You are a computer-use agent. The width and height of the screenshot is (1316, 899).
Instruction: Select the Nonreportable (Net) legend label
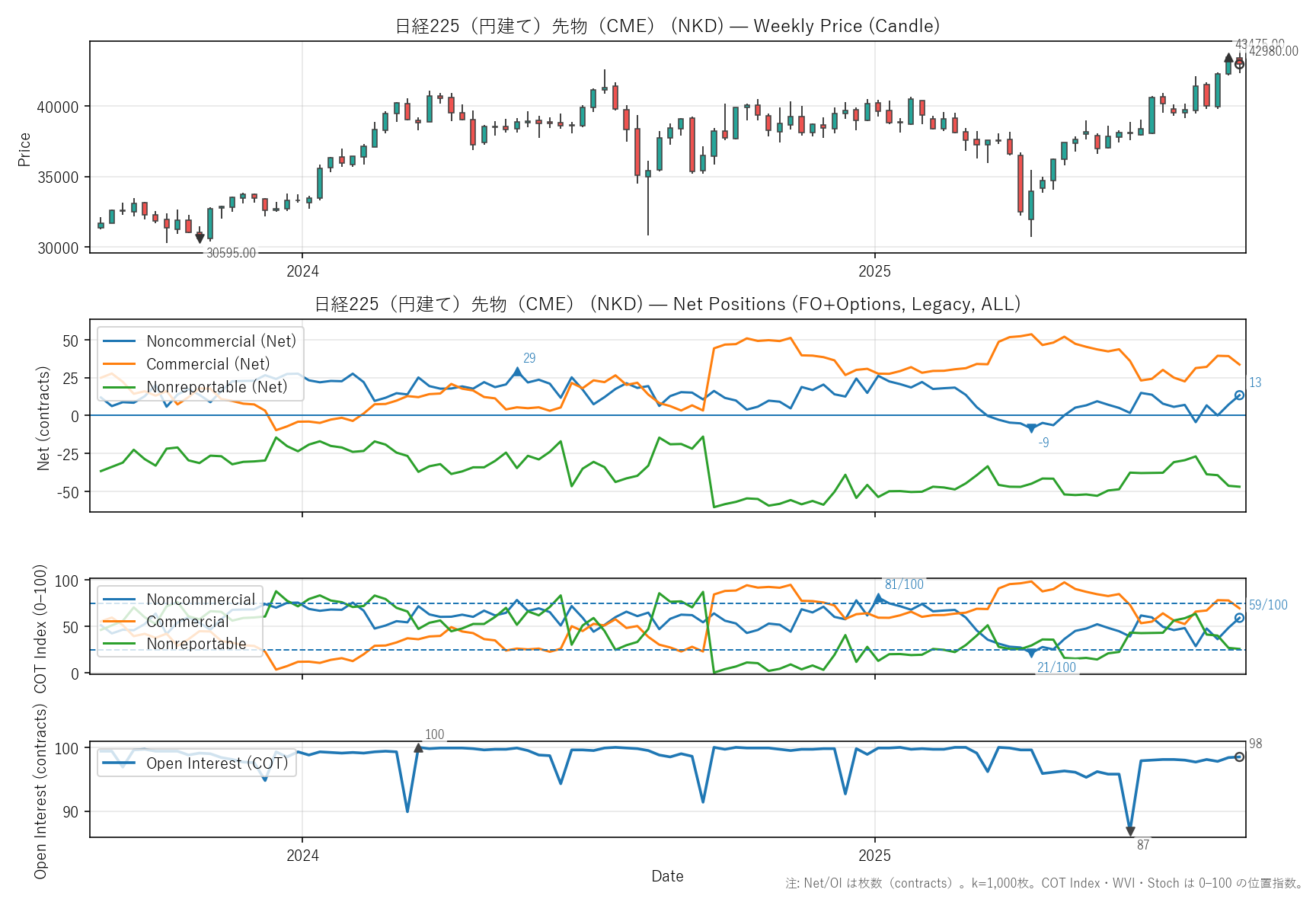tap(217, 387)
